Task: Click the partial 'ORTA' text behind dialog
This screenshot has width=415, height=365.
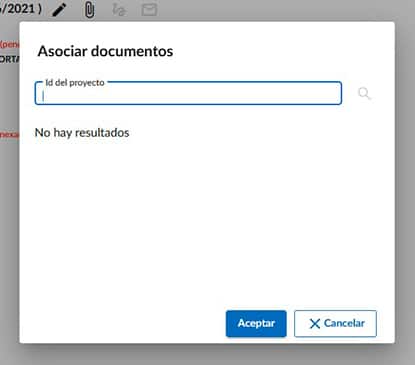Action: pos(10,59)
